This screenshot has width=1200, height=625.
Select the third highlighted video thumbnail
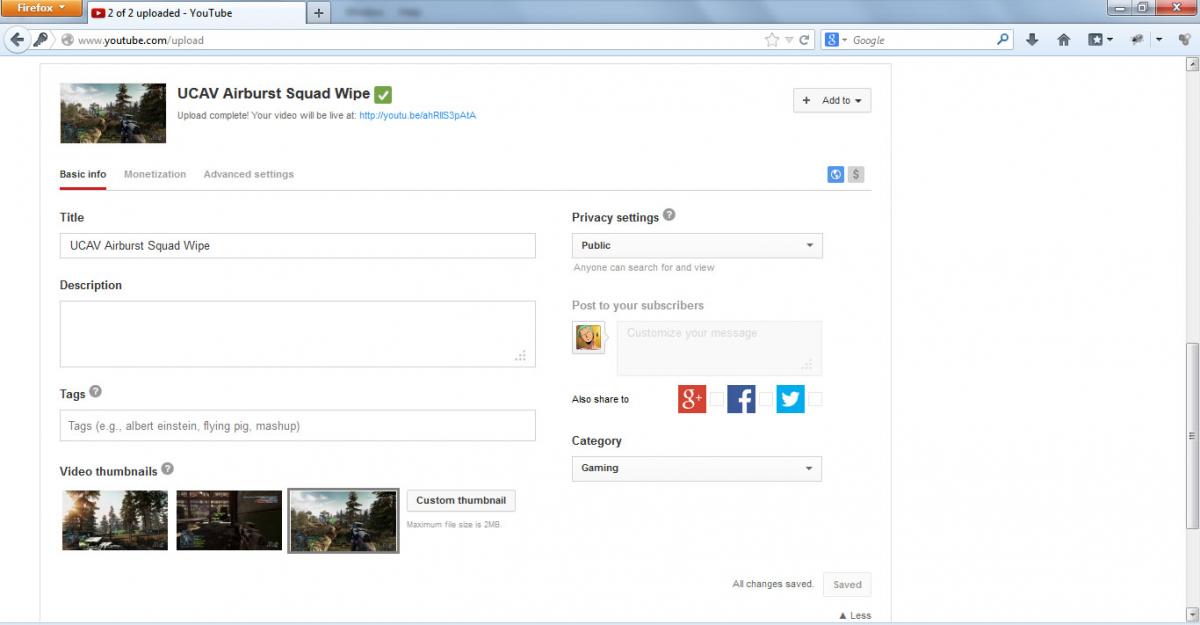tap(343, 520)
